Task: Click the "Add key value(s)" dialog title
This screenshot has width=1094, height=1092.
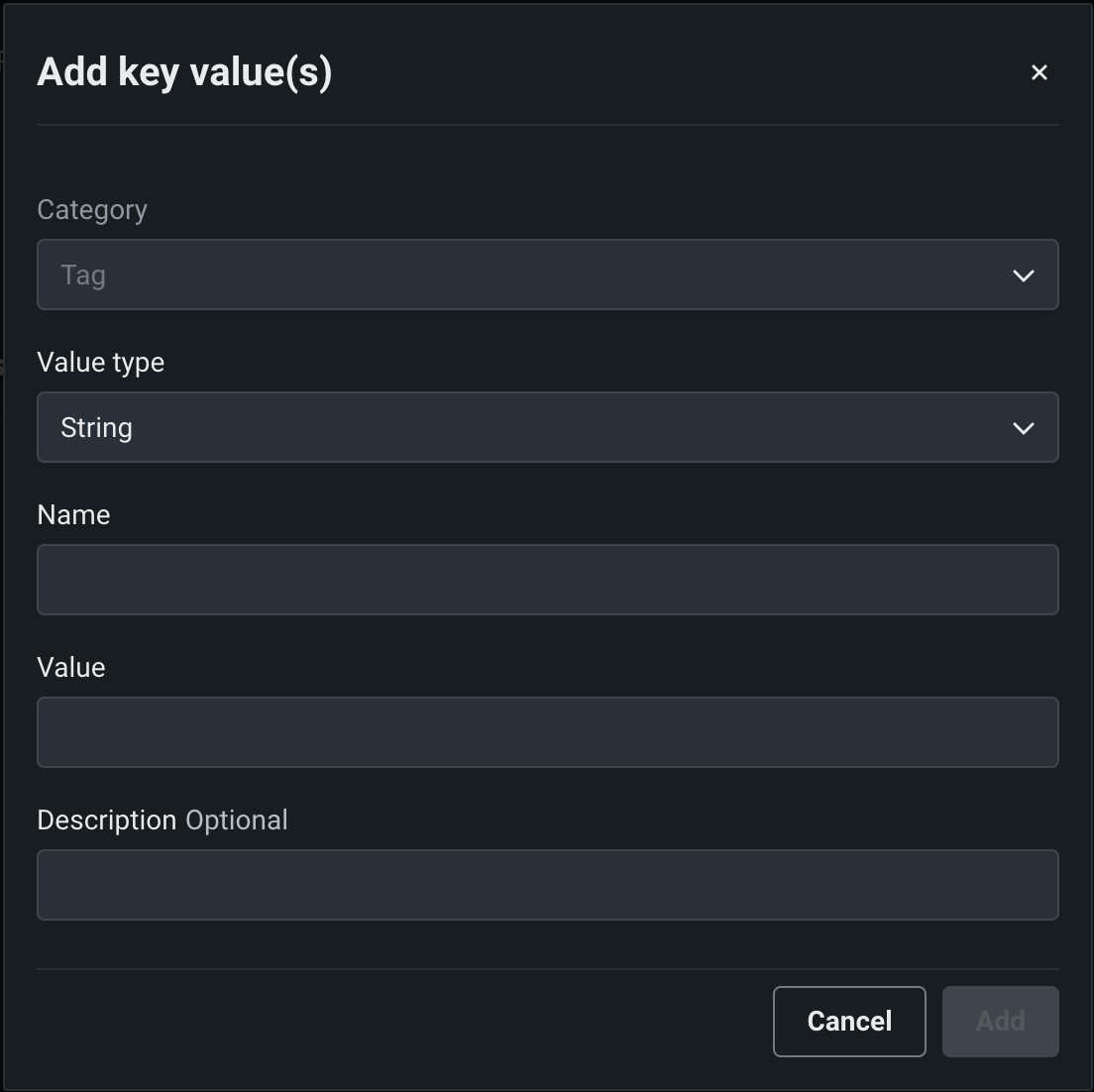Action: [x=184, y=72]
